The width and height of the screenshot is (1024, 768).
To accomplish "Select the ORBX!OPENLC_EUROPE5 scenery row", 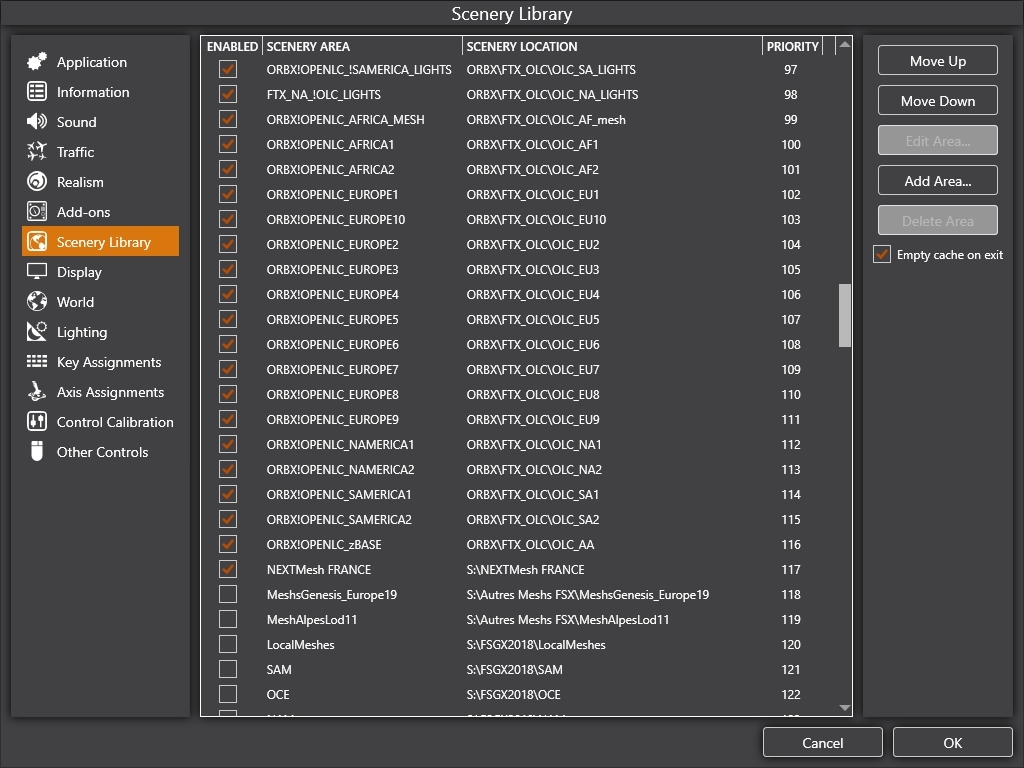I will [x=519, y=319].
